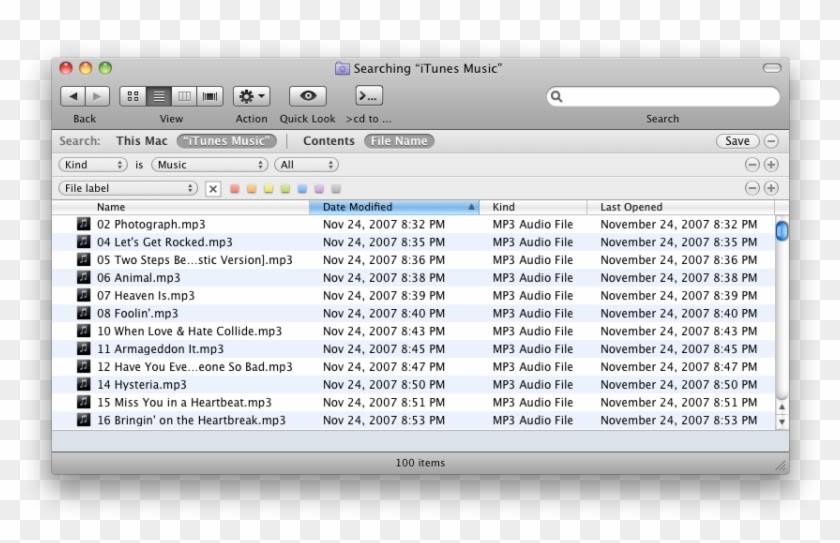The width and height of the screenshot is (840, 543).
Task: Choose the purple file label
Action: pos(319,188)
